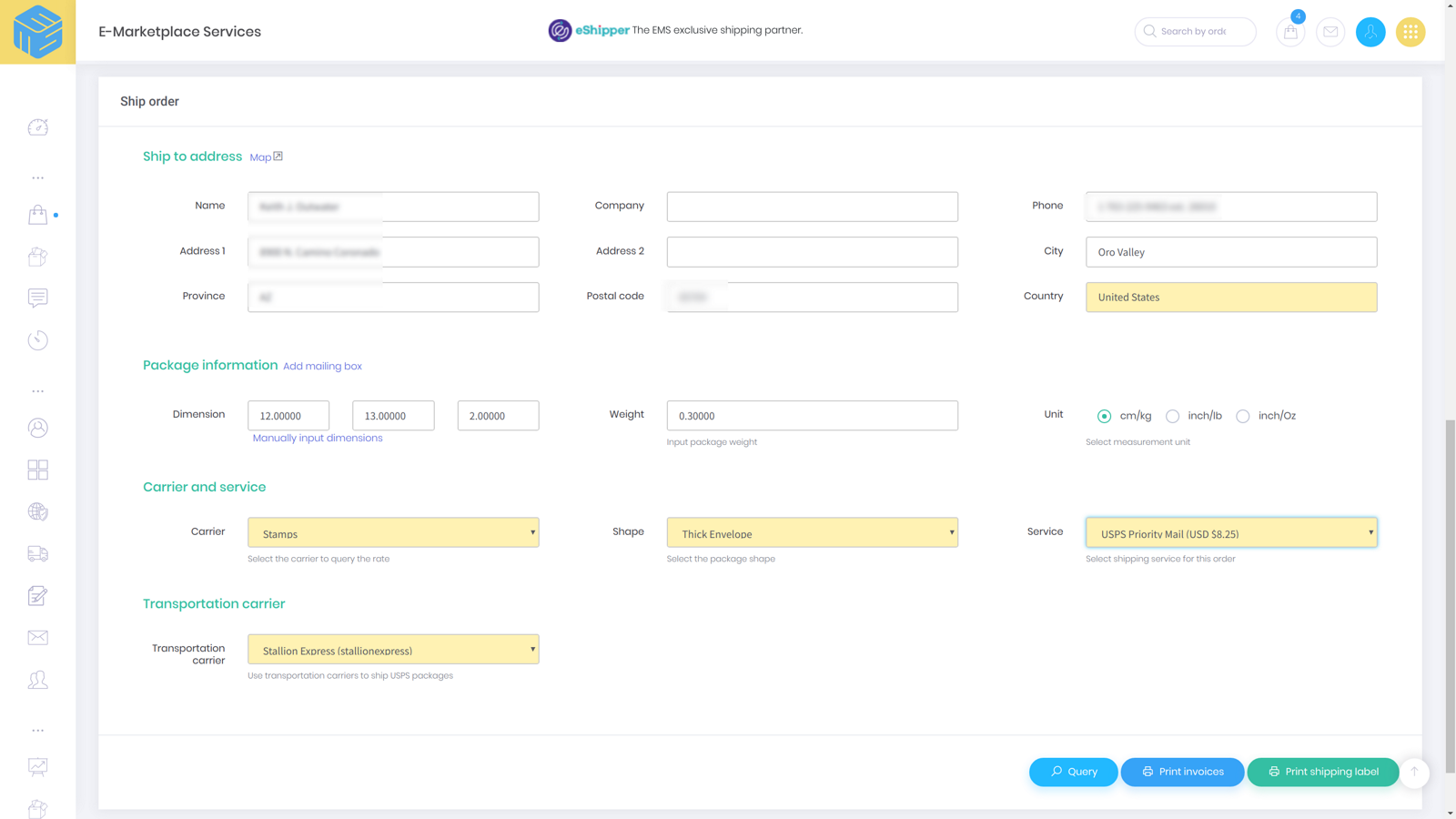Select the inch/lb unit radio button

1172,416
